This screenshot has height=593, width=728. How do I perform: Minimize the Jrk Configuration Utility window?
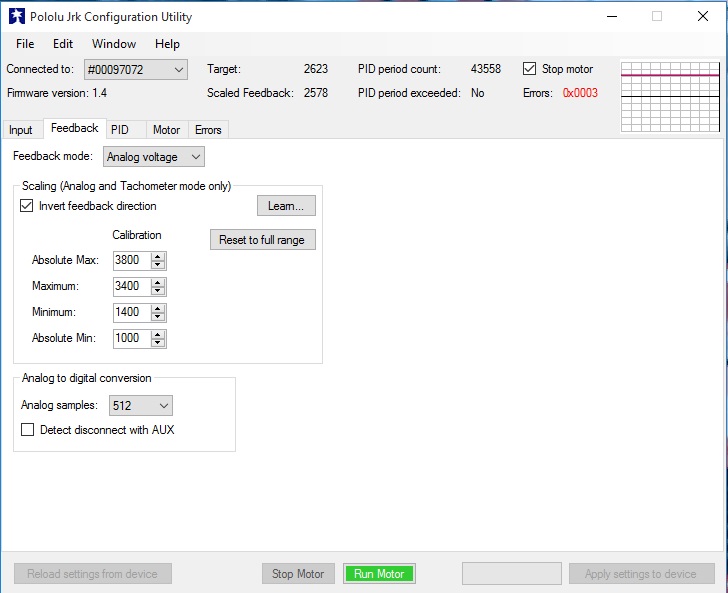click(612, 16)
